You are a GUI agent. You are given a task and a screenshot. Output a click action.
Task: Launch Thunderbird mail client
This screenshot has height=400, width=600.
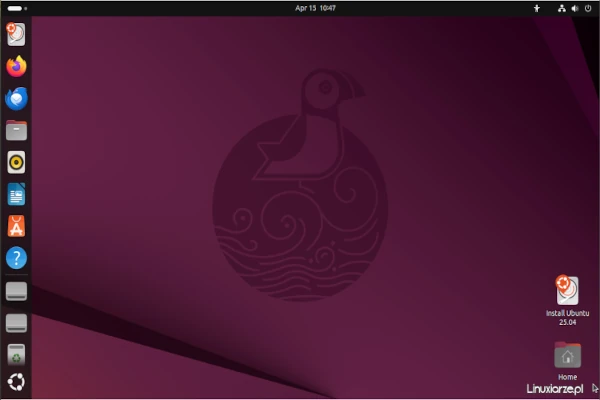[16, 98]
